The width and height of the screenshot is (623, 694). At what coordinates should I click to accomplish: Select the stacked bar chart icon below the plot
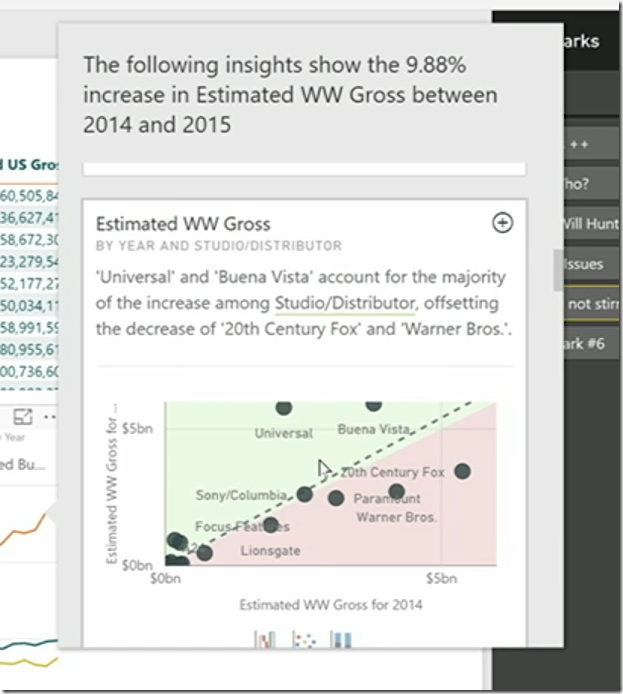tap(340, 639)
